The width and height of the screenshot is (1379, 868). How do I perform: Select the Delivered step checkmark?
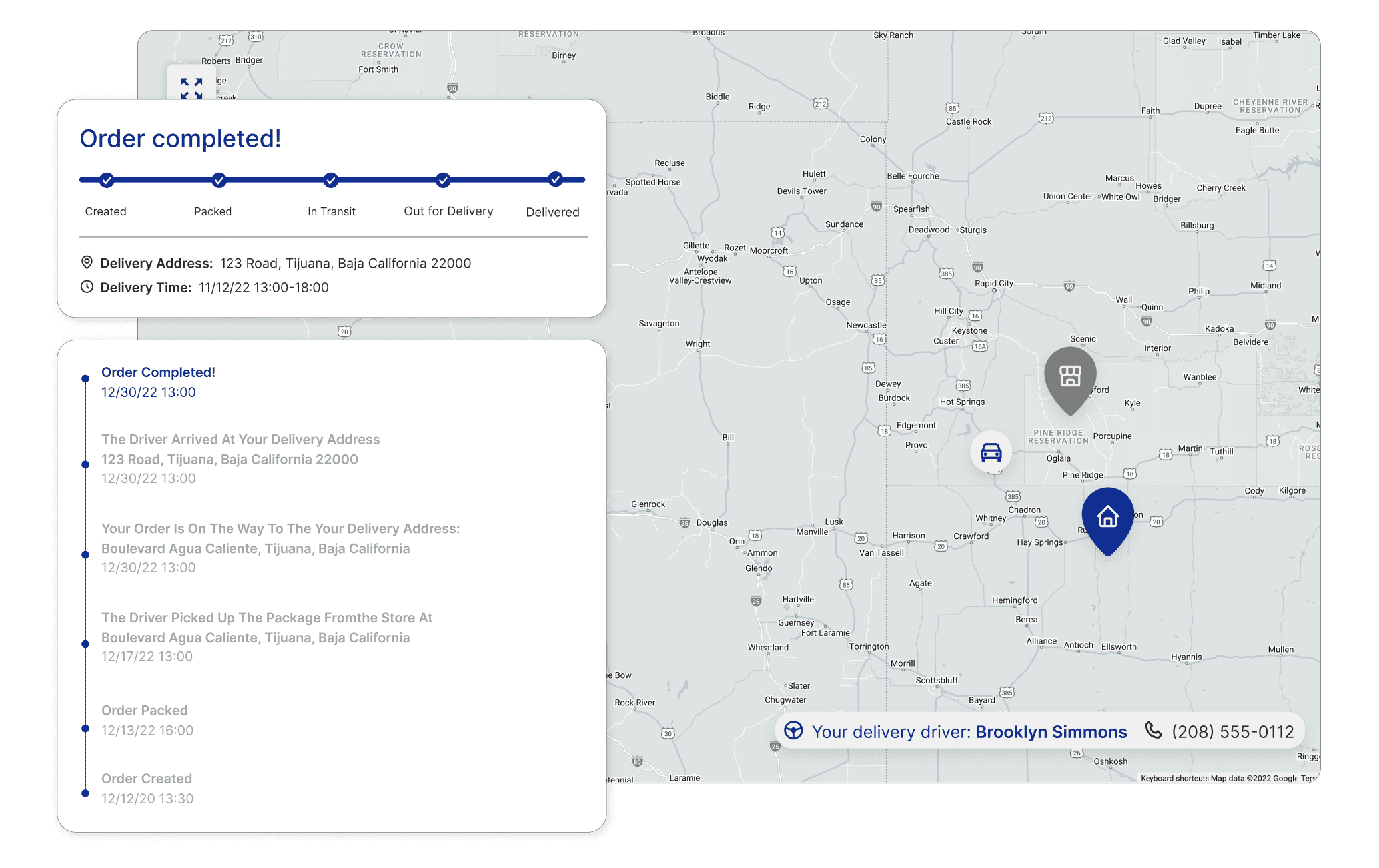[556, 179]
